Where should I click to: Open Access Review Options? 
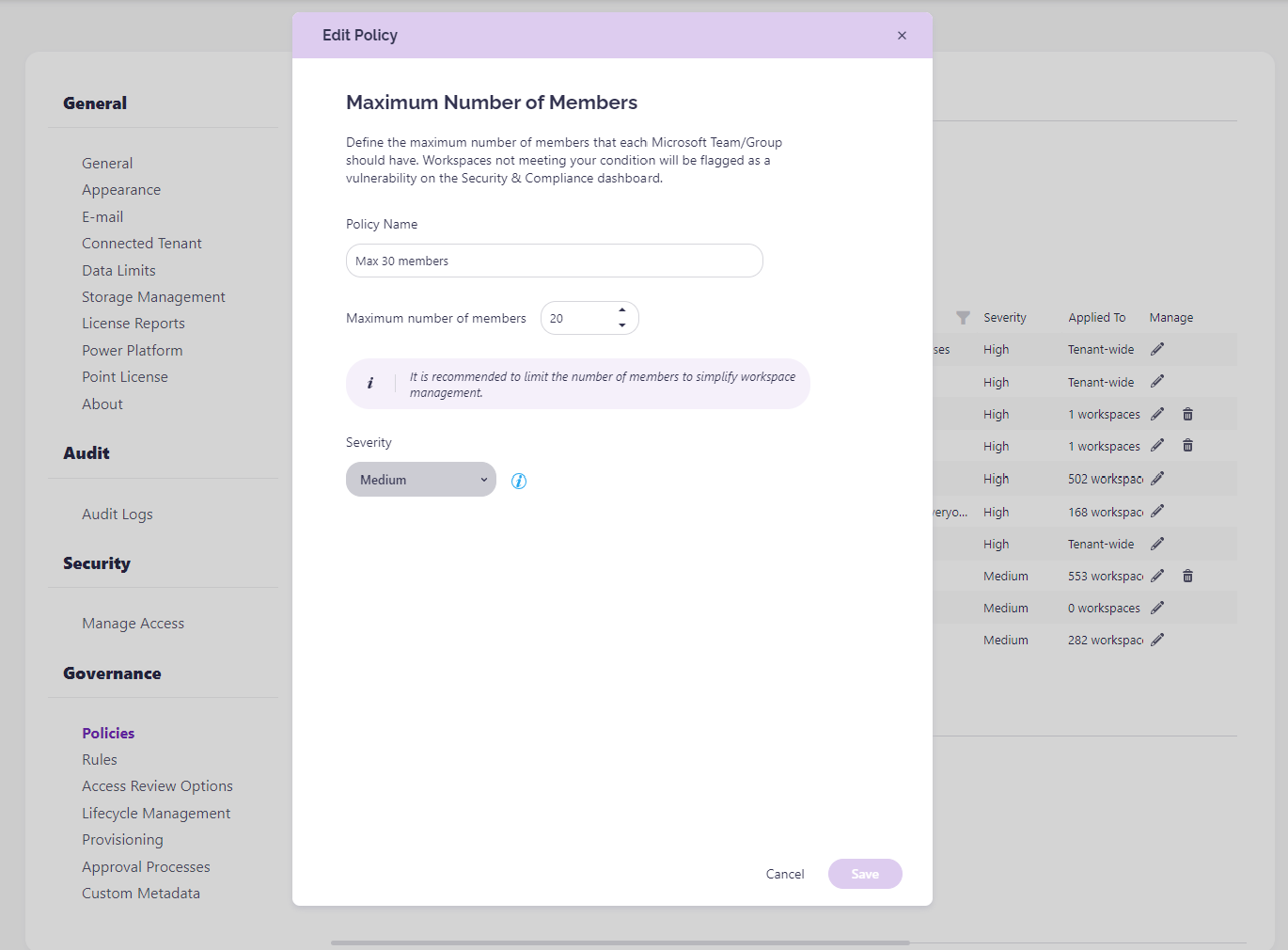(157, 786)
